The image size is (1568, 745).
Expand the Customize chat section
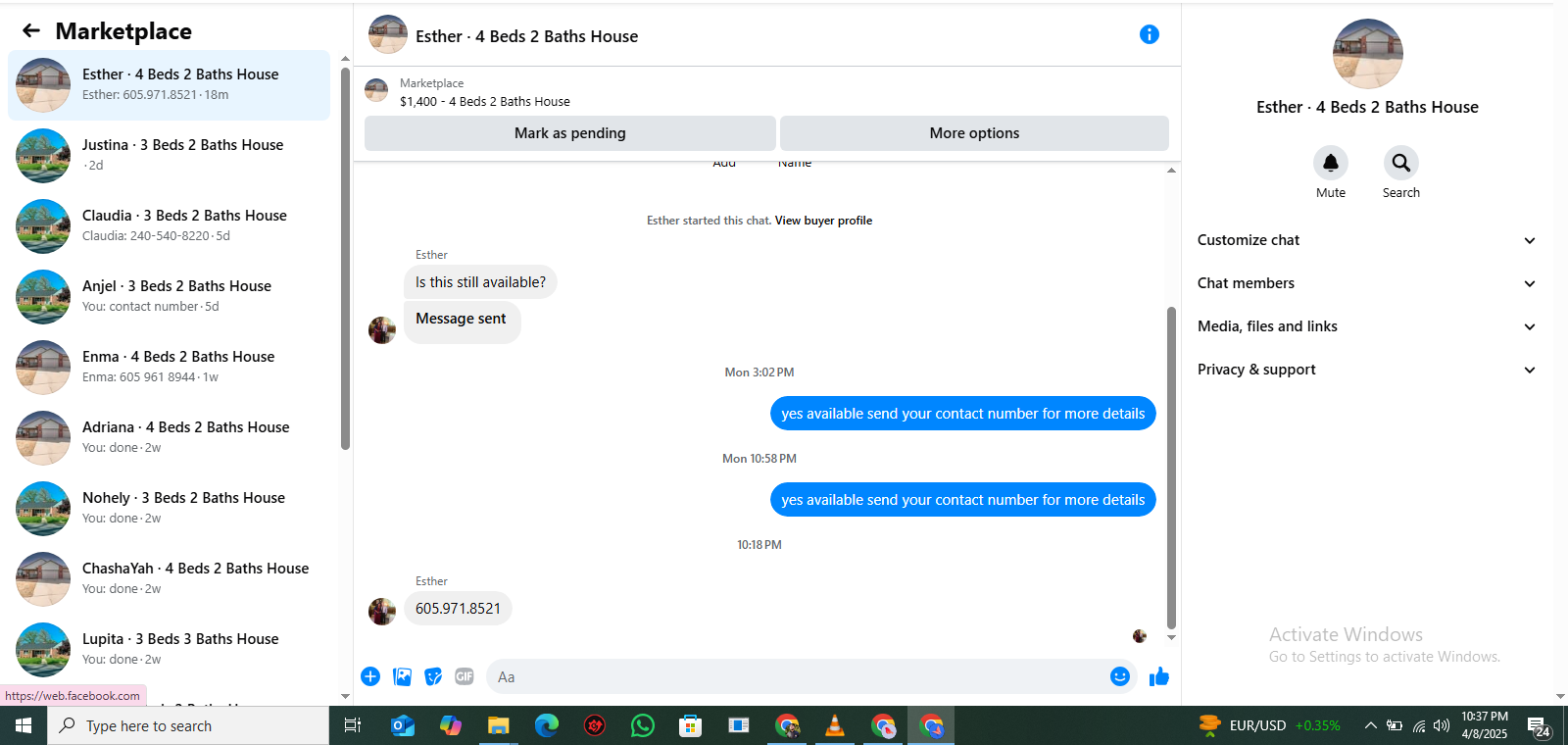coord(1366,240)
